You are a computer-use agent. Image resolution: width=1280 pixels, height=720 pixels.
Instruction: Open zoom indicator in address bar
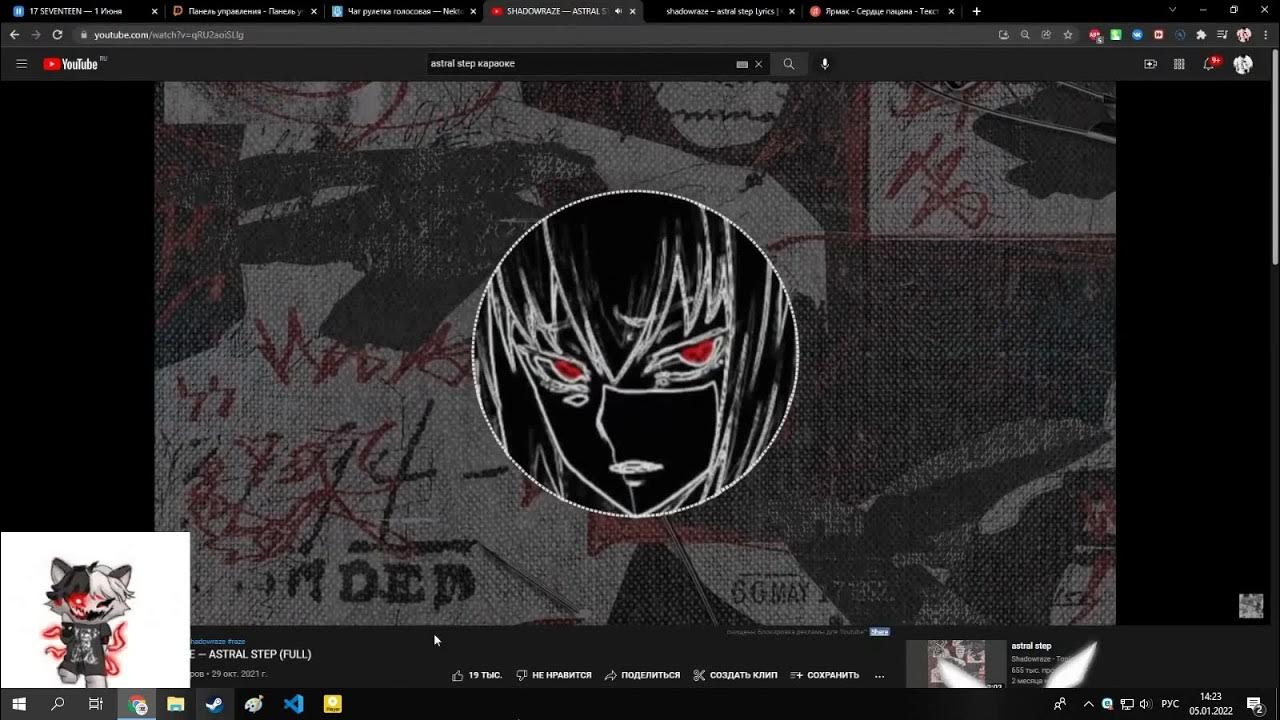[1025, 34]
